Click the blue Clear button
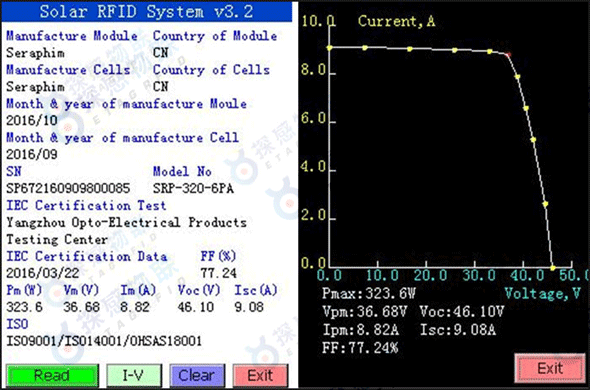The height and width of the screenshot is (390, 590). (197, 375)
